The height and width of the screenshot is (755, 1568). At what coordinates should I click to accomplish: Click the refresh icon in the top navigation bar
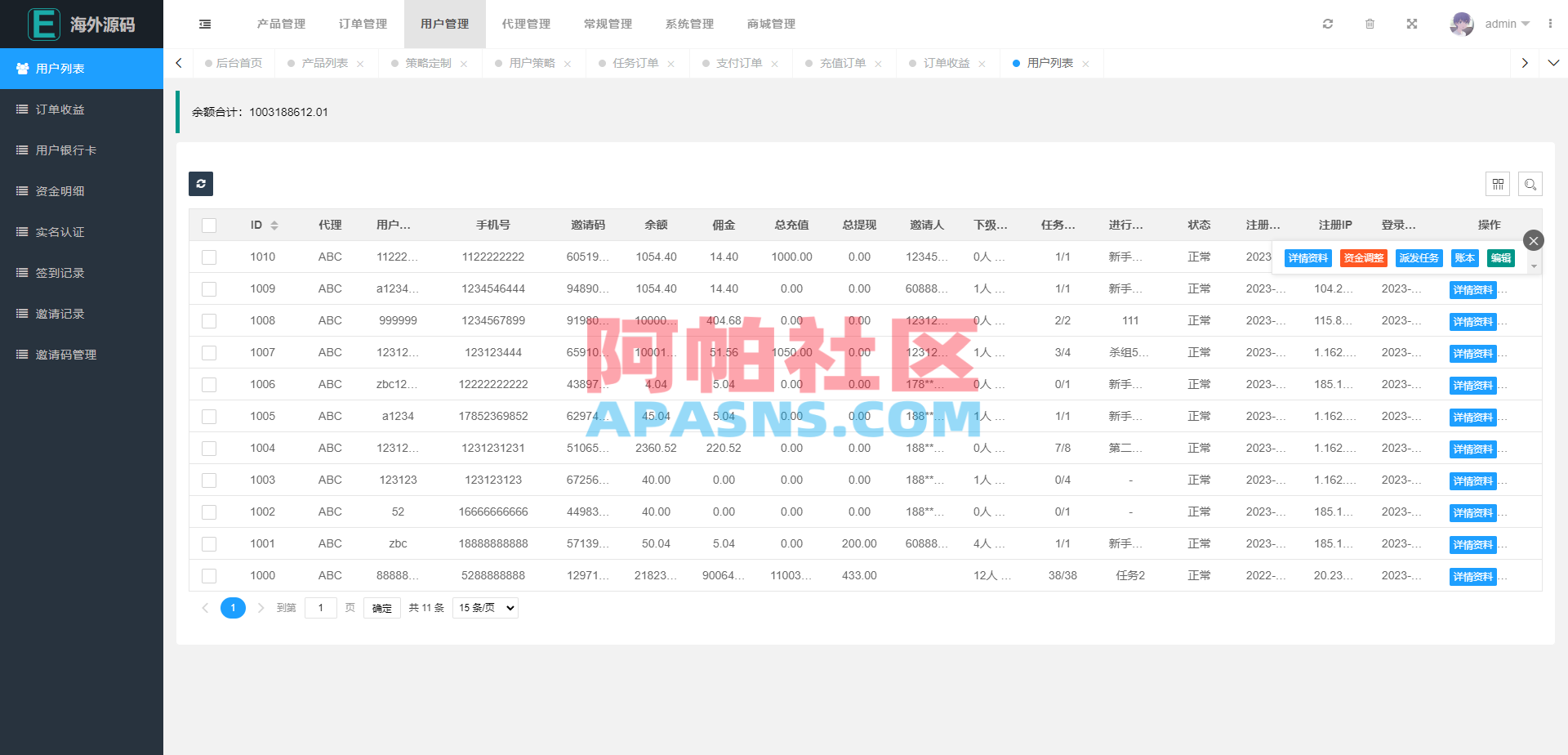(1328, 24)
